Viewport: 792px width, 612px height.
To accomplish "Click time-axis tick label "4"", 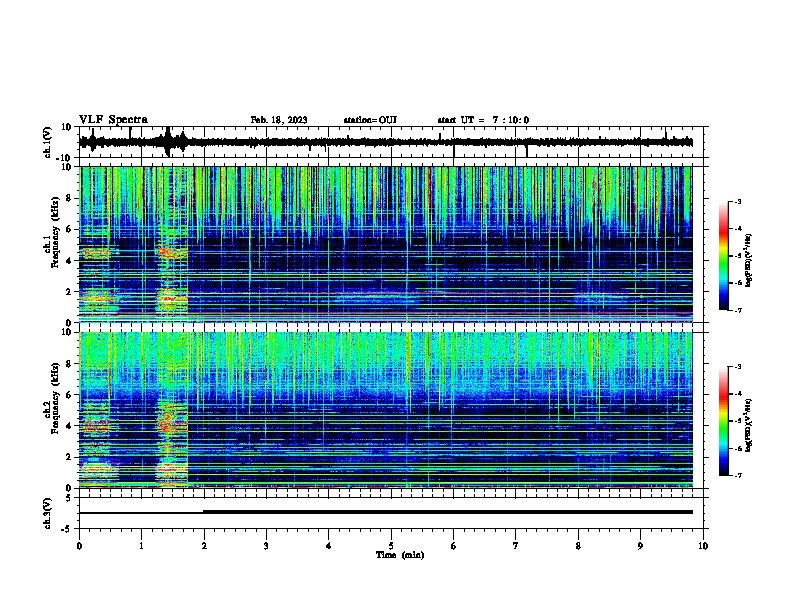I will pyautogui.click(x=329, y=546).
